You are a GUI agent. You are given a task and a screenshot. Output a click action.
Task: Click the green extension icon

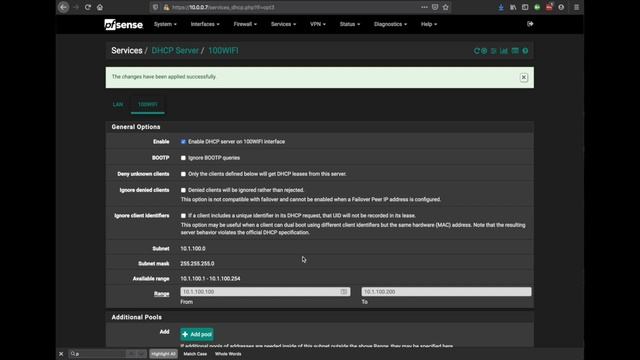537,7
